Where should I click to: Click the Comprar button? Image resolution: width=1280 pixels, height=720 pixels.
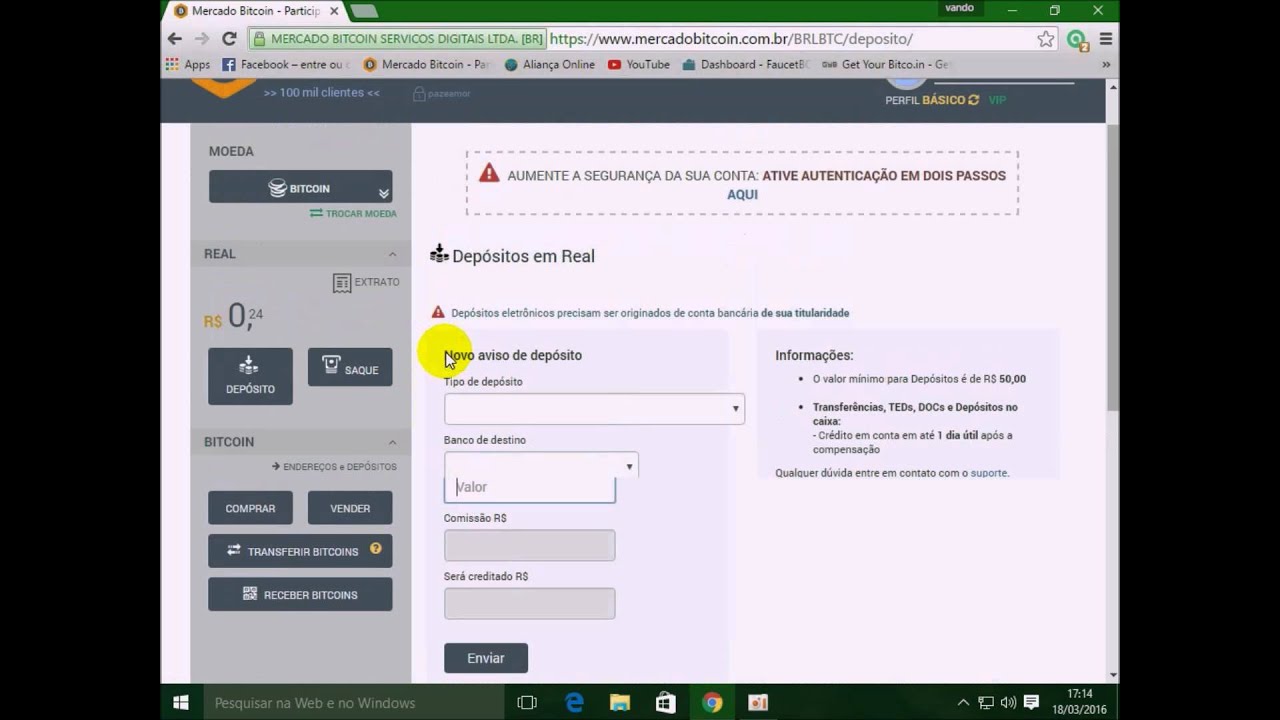(250, 508)
